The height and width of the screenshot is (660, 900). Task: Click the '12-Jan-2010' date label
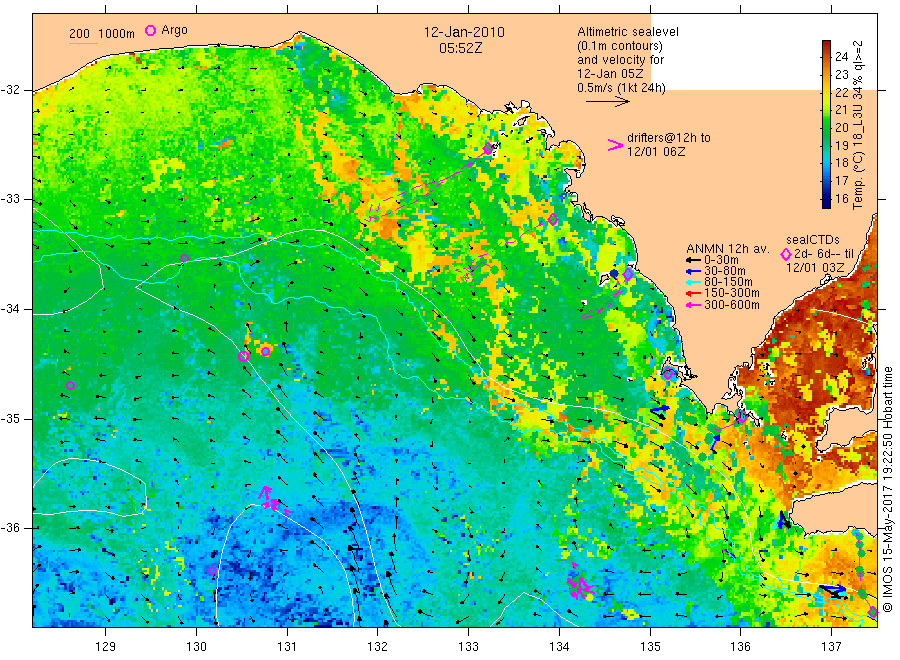click(464, 32)
